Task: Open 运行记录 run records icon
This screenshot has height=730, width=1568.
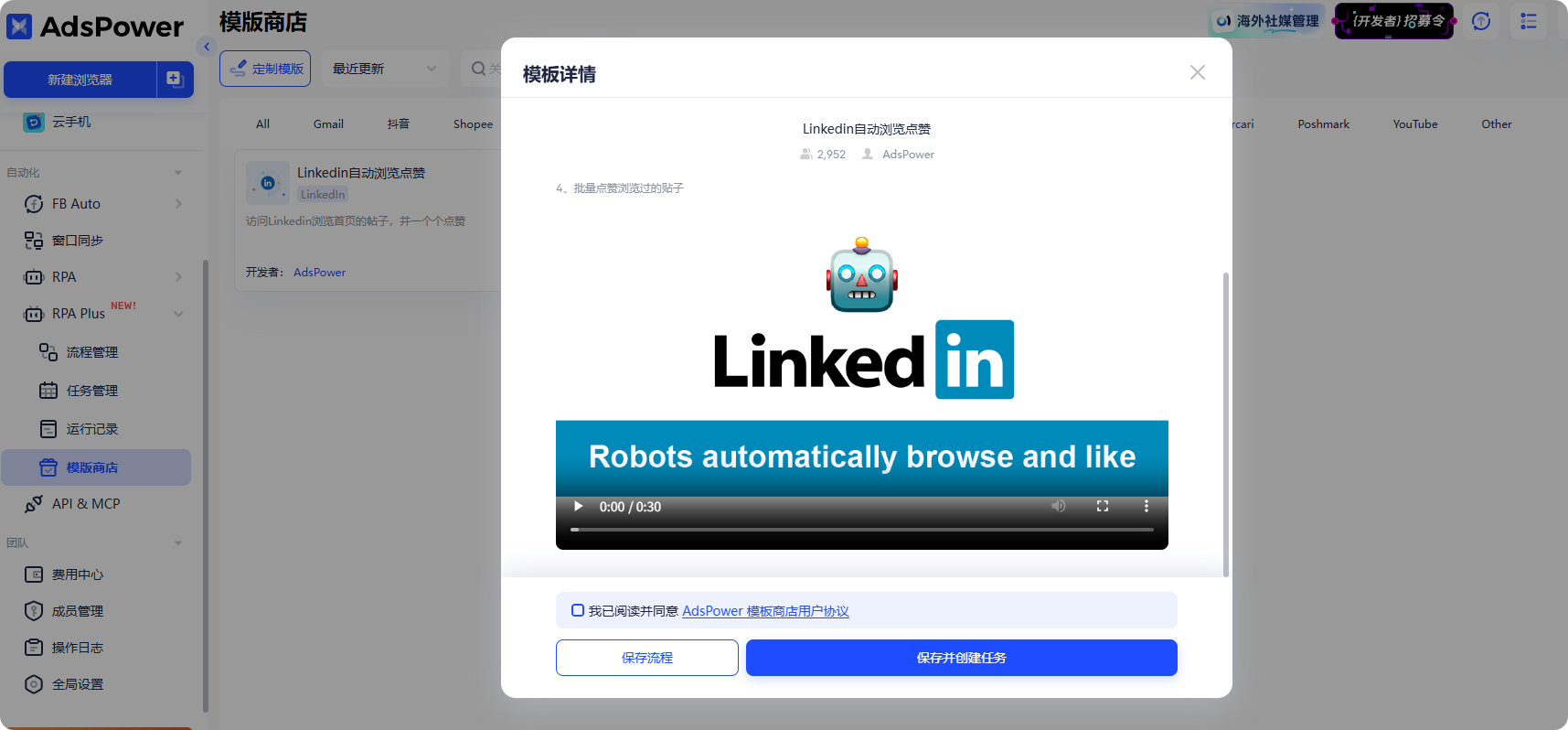Action: (48, 429)
